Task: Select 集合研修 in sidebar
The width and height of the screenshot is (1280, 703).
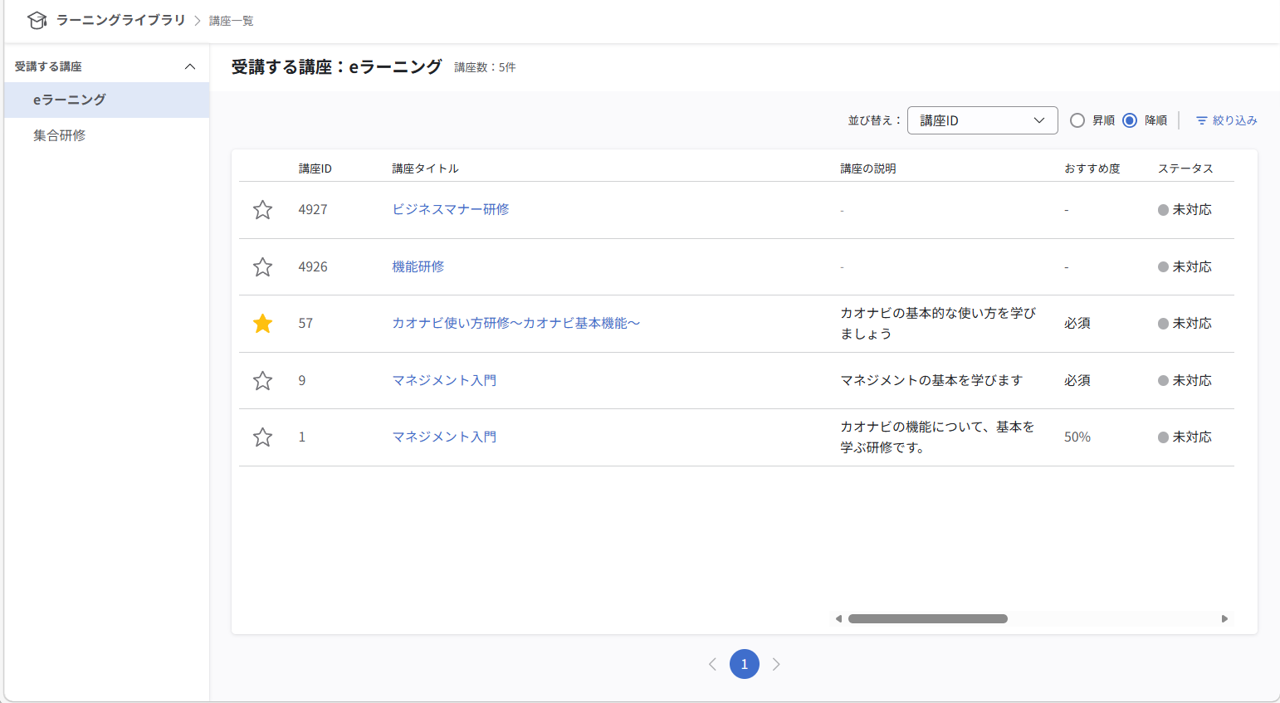Action: pyautogui.click(x=105, y=135)
